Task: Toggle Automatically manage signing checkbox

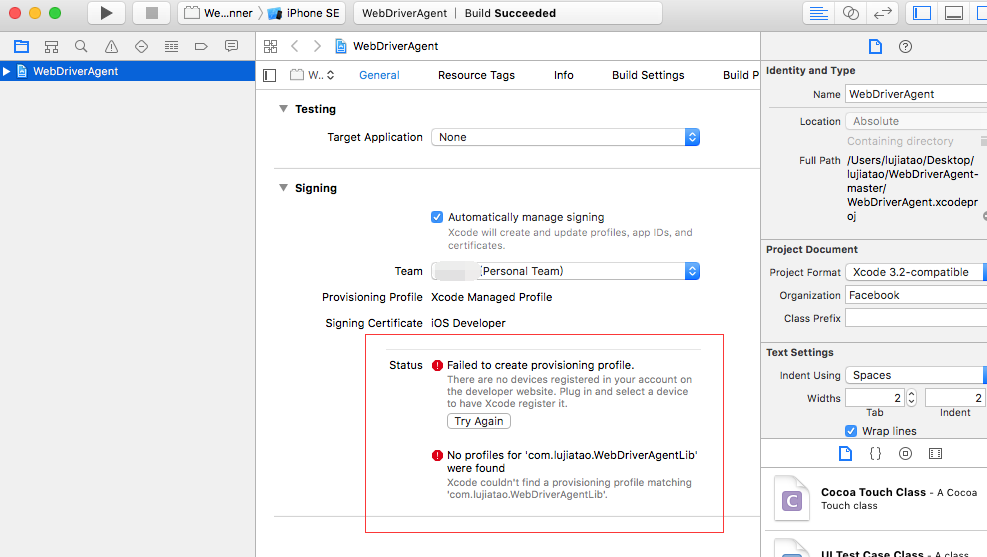Action: [x=437, y=217]
